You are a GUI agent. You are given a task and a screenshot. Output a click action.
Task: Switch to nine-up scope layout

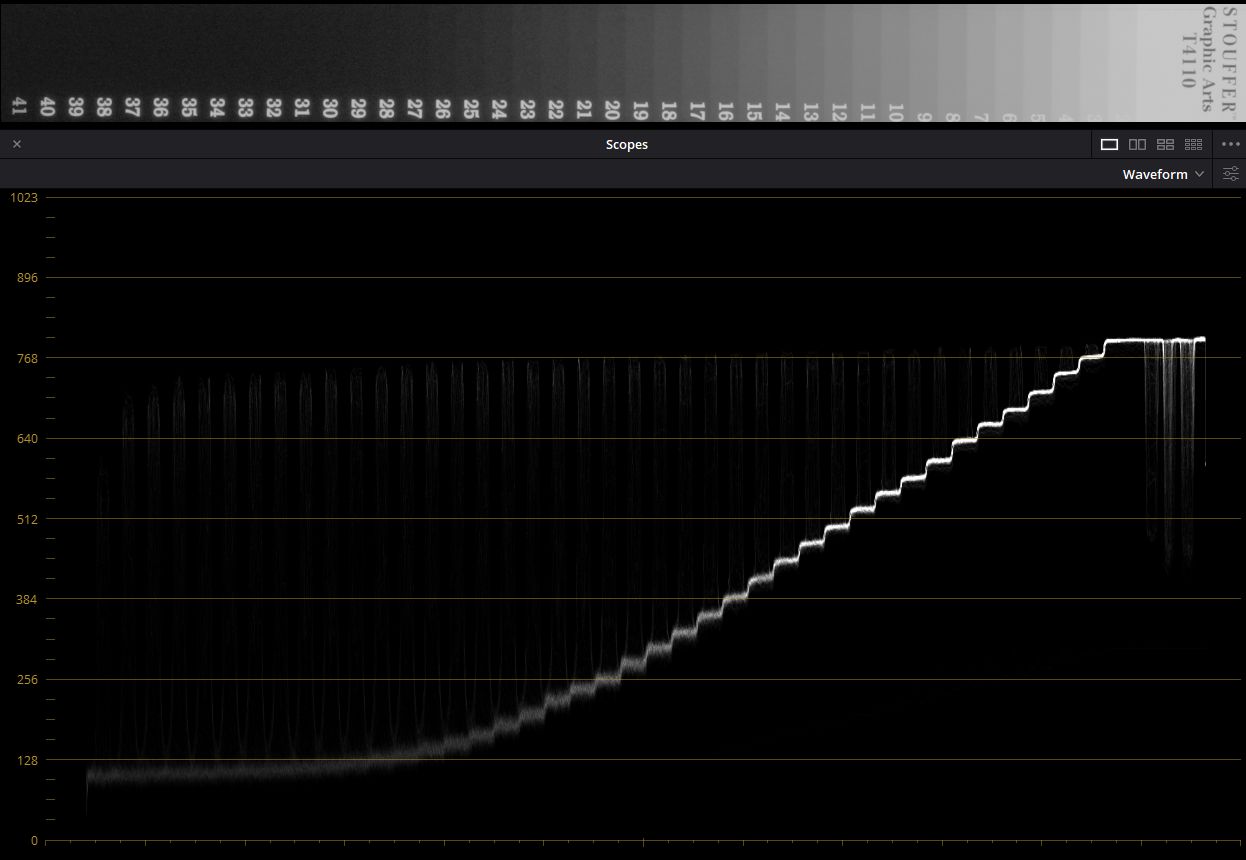pos(1193,144)
